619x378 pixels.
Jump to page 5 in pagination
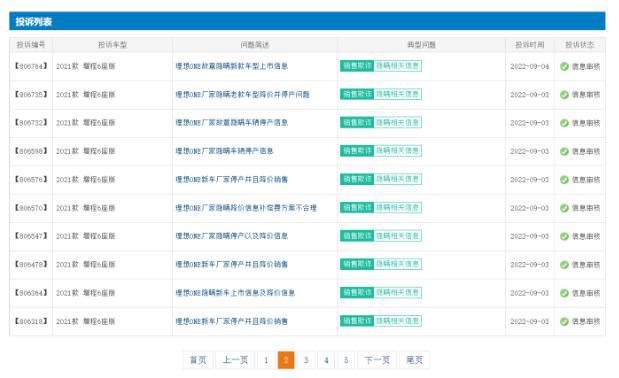tap(346, 360)
